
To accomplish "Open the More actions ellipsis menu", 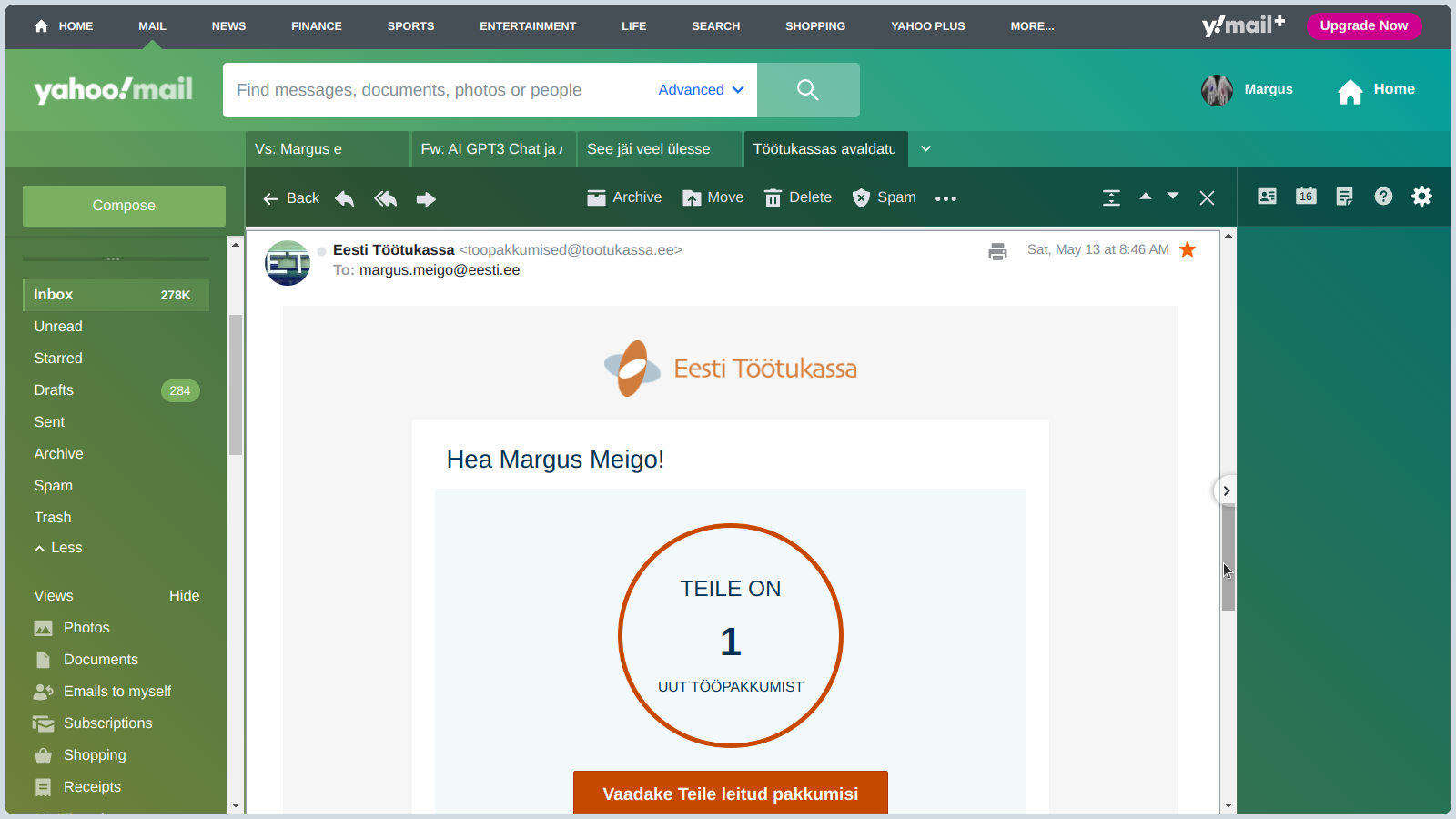I will [x=945, y=198].
